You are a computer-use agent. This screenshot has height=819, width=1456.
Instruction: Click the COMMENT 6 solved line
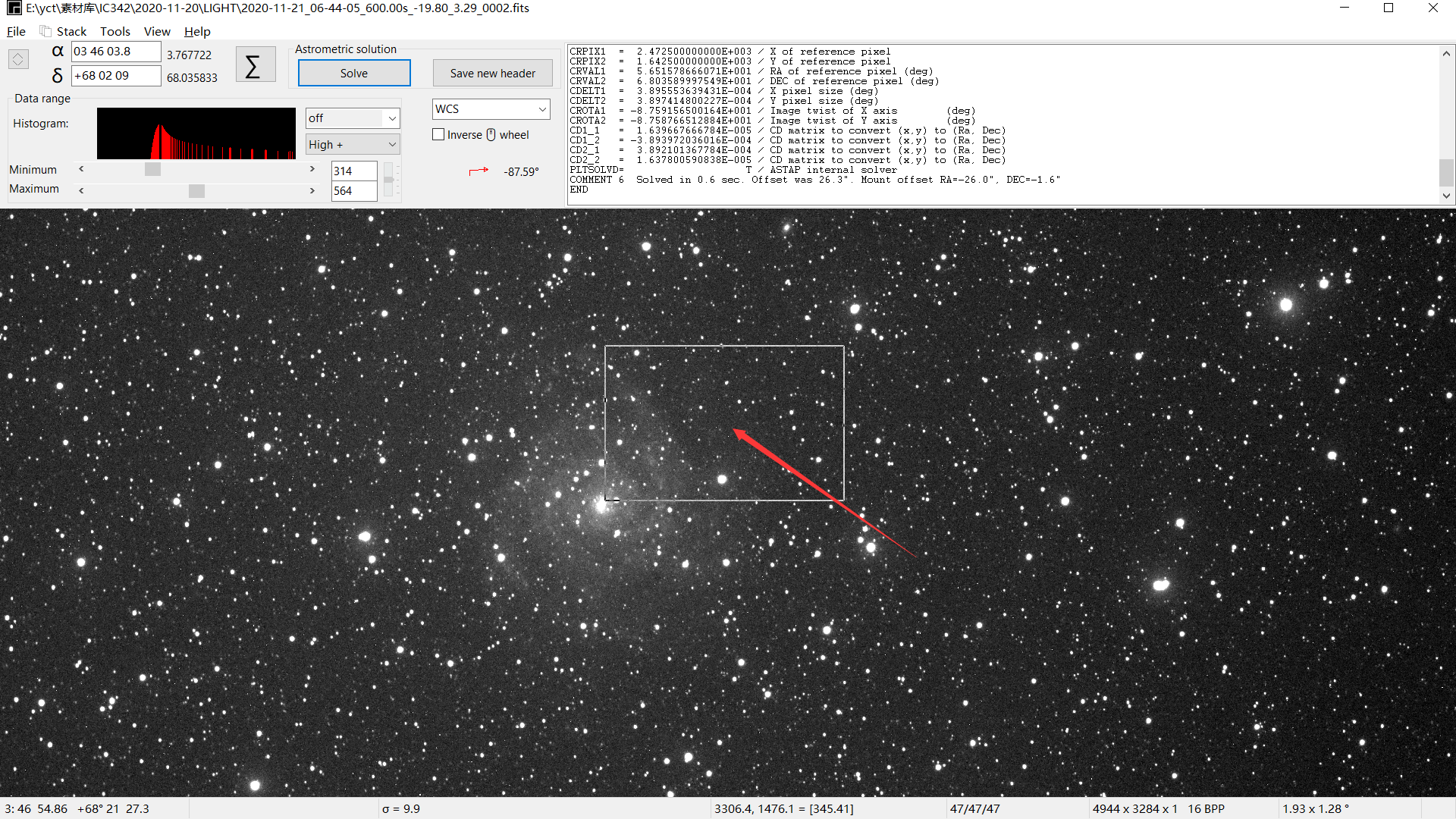click(x=815, y=180)
